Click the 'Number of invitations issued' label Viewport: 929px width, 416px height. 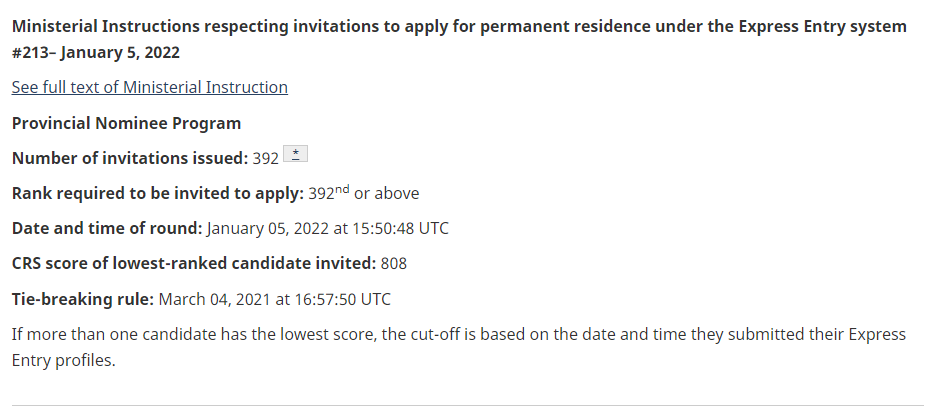tap(129, 158)
